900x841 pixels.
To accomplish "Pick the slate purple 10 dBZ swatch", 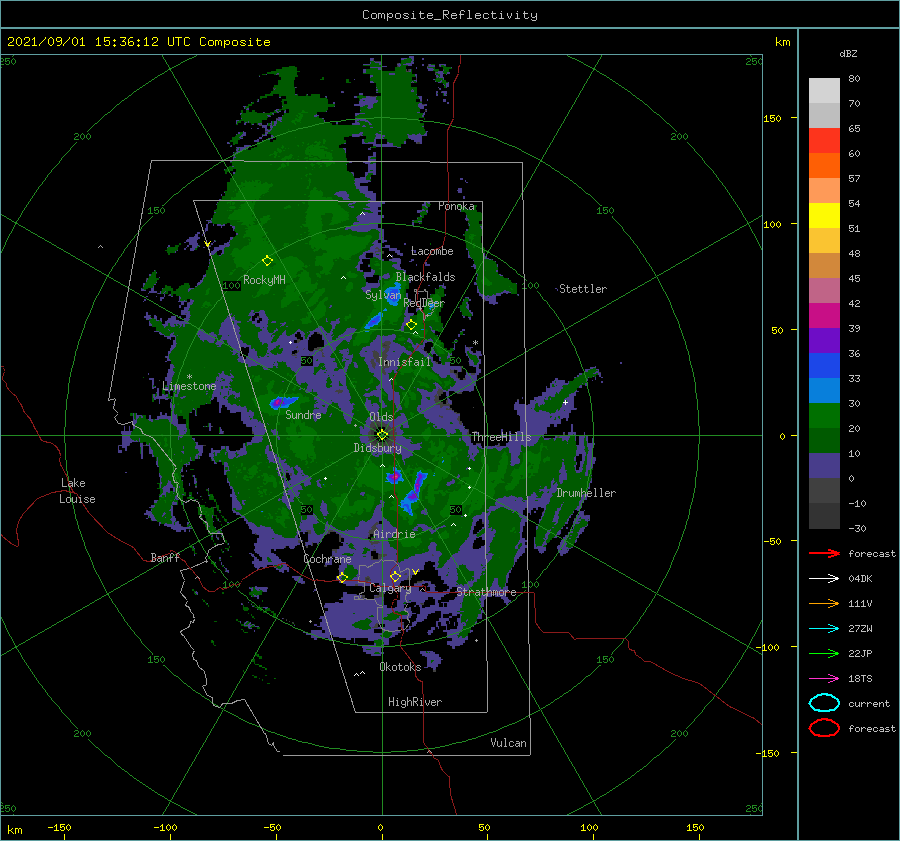I will 824,466.
